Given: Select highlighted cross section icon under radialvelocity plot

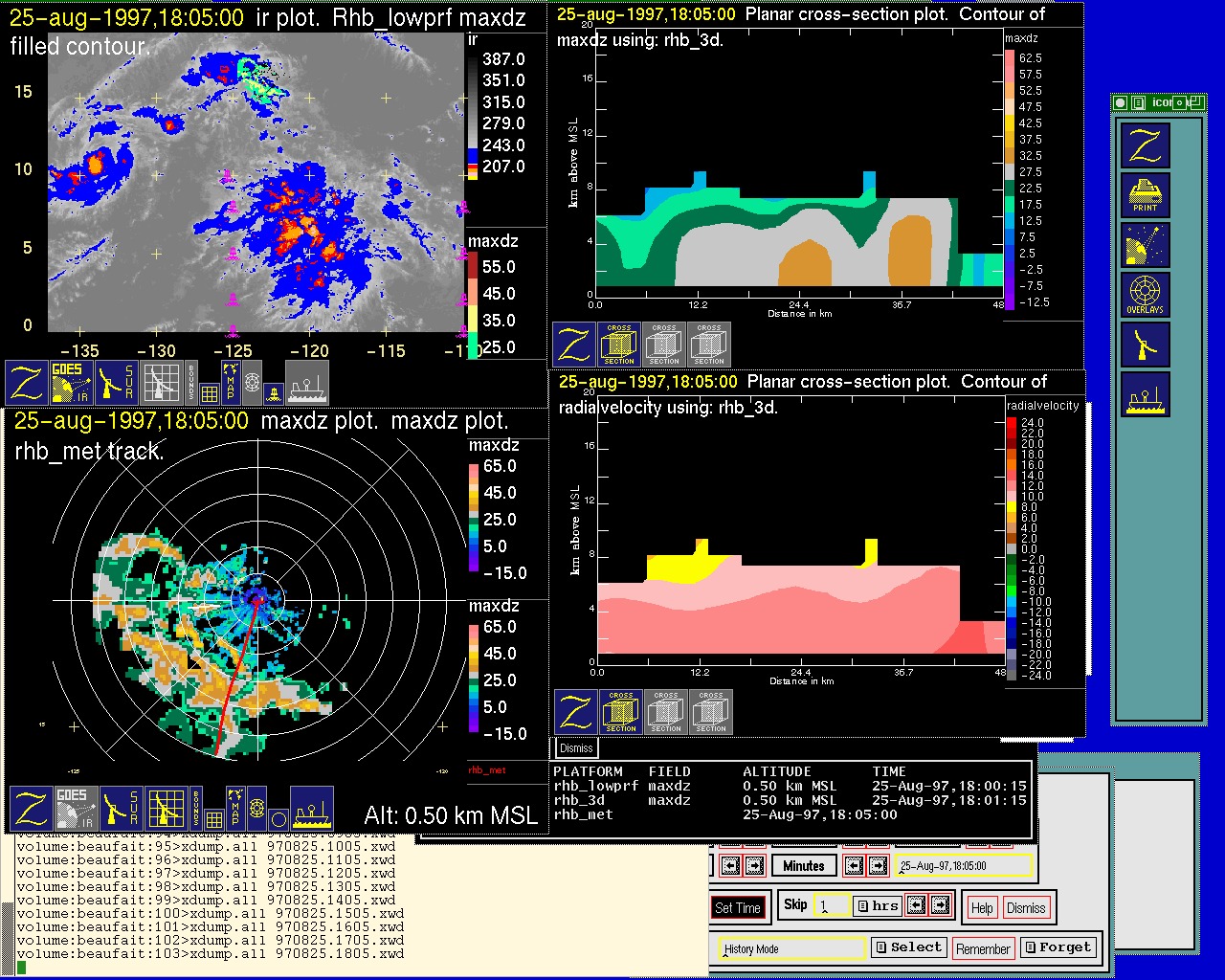Looking at the screenshot, I should coord(621,712).
